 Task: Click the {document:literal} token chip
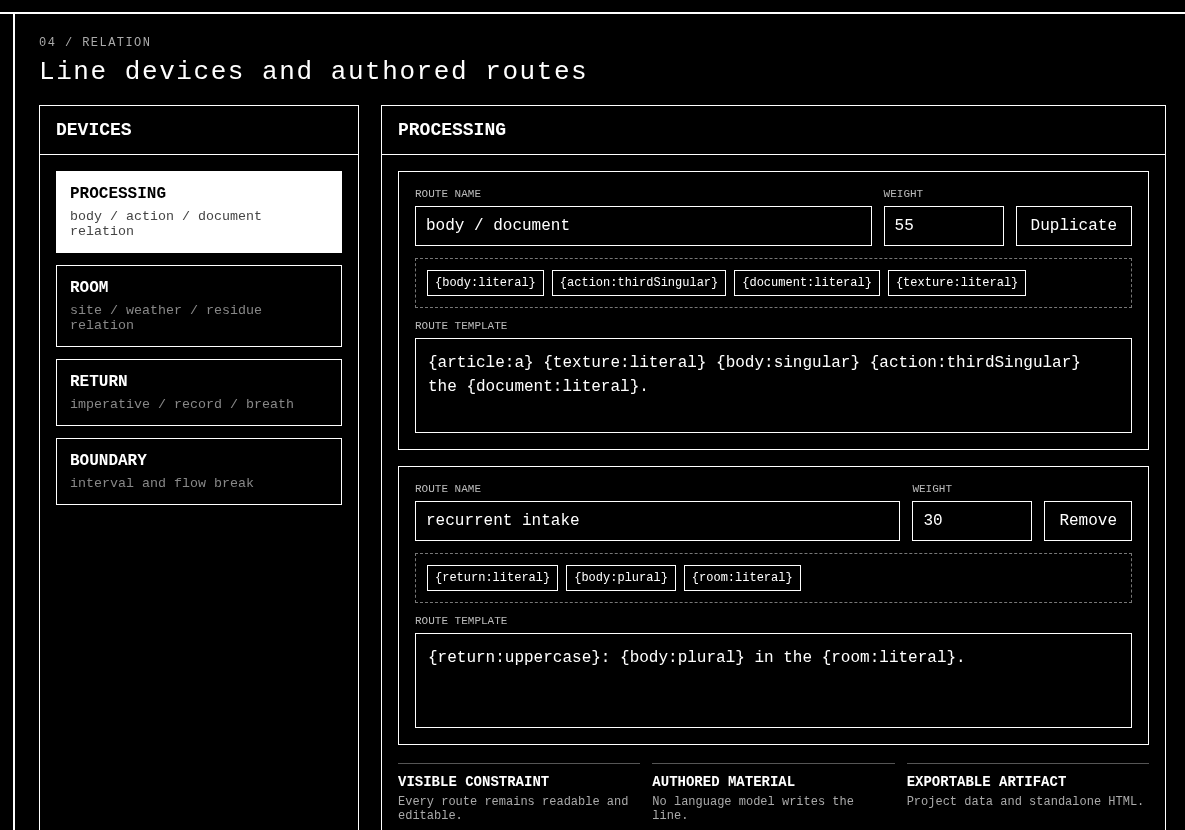coord(806,283)
